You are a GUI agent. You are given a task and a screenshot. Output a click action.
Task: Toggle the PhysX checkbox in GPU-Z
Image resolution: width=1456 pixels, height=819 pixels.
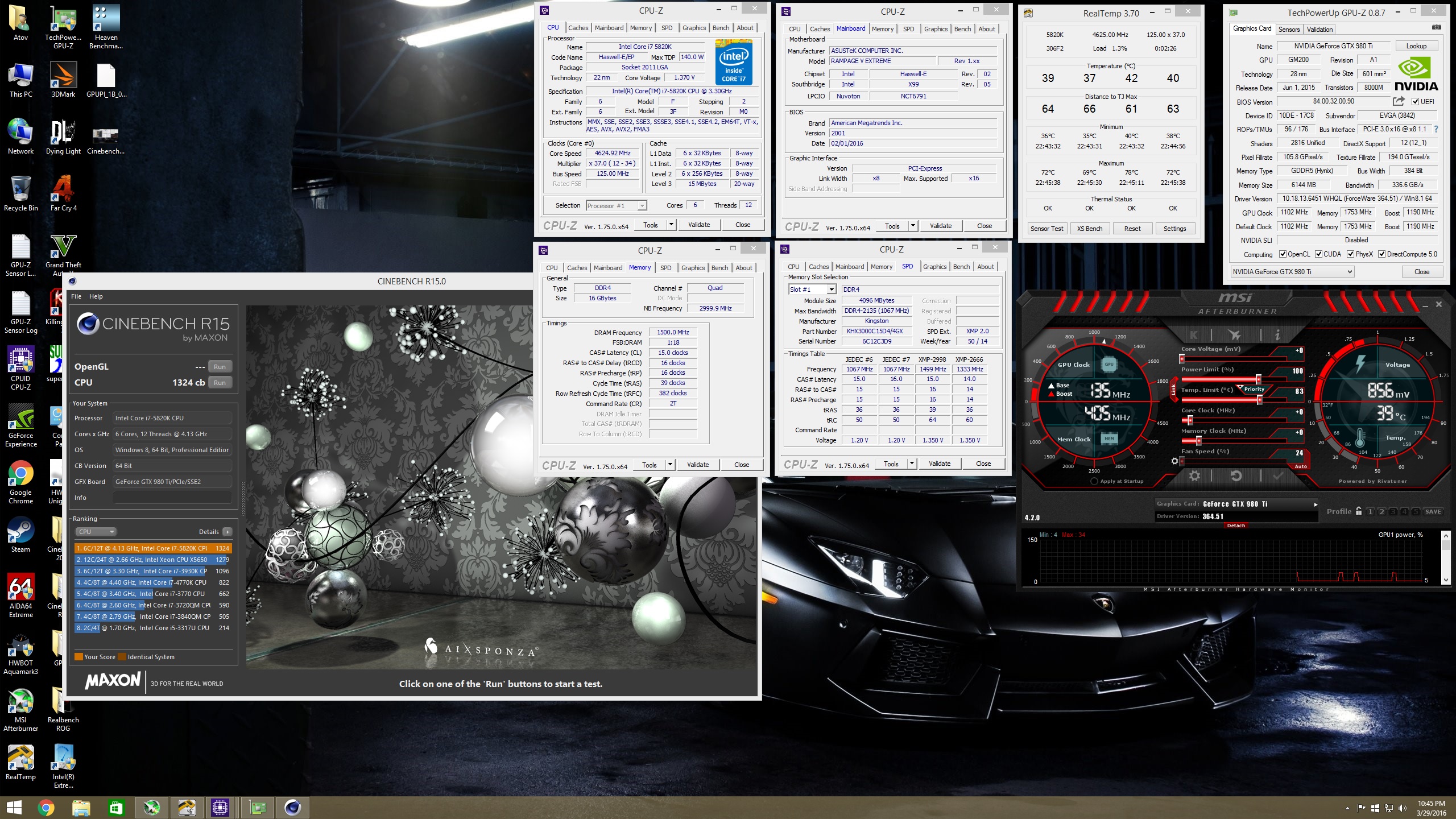point(1350,254)
